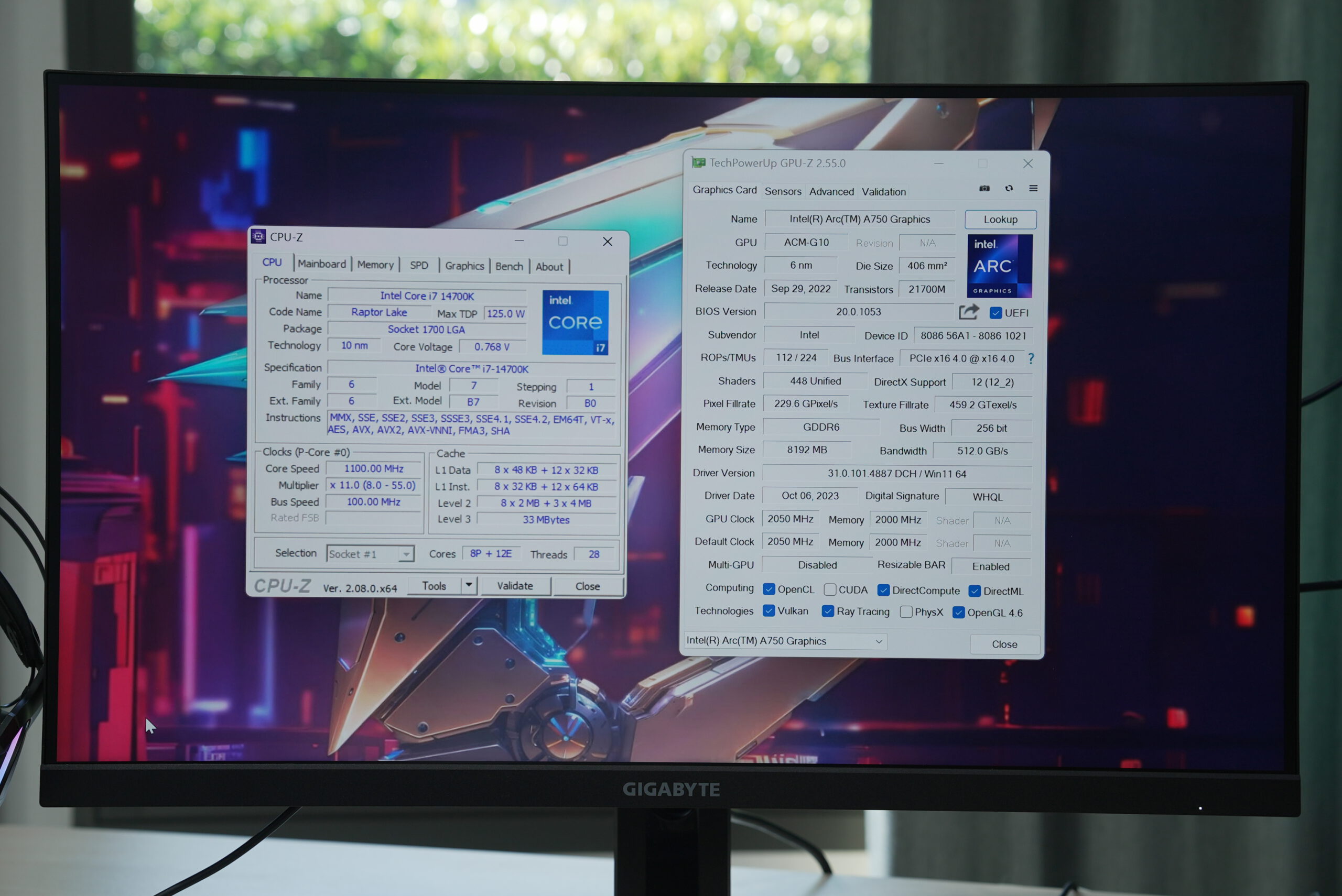The height and width of the screenshot is (896, 1342).
Task: Click the Multiplier value x 11.0
Action: pyautogui.click(x=373, y=485)
